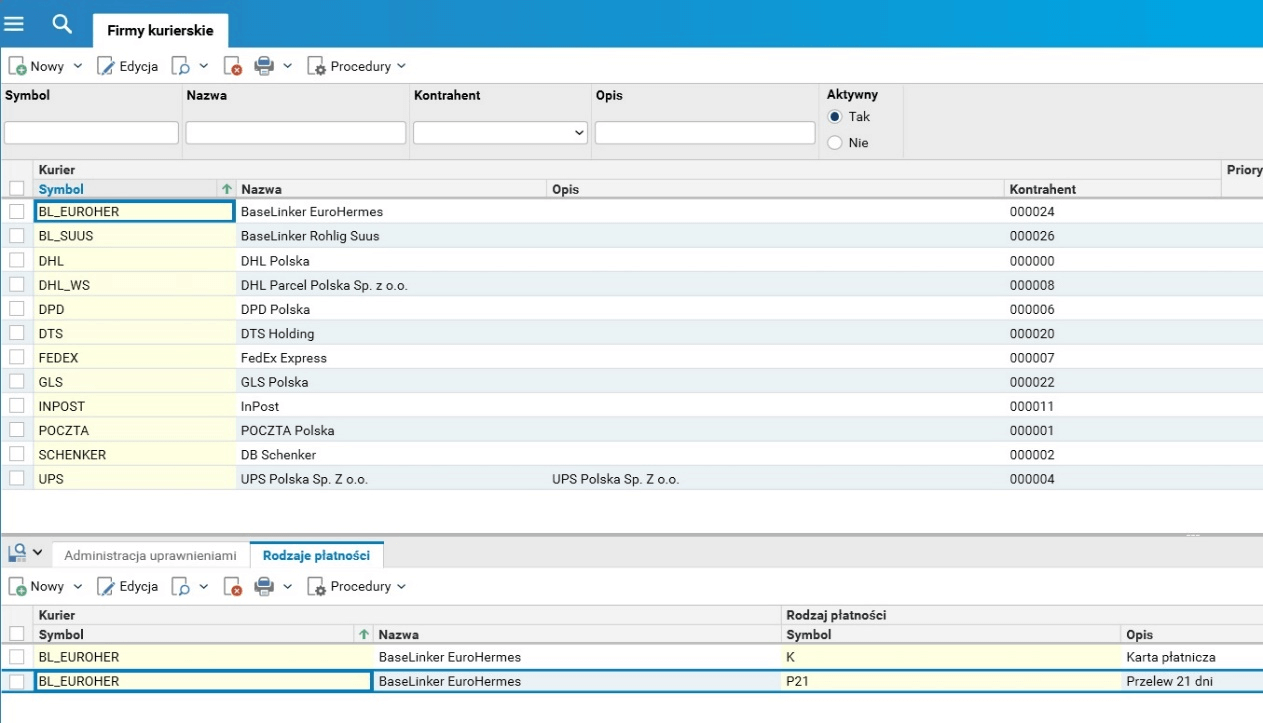1263x723 pixels.
Task: Click payment symbol 'K' cell
Action: (952, 657)
